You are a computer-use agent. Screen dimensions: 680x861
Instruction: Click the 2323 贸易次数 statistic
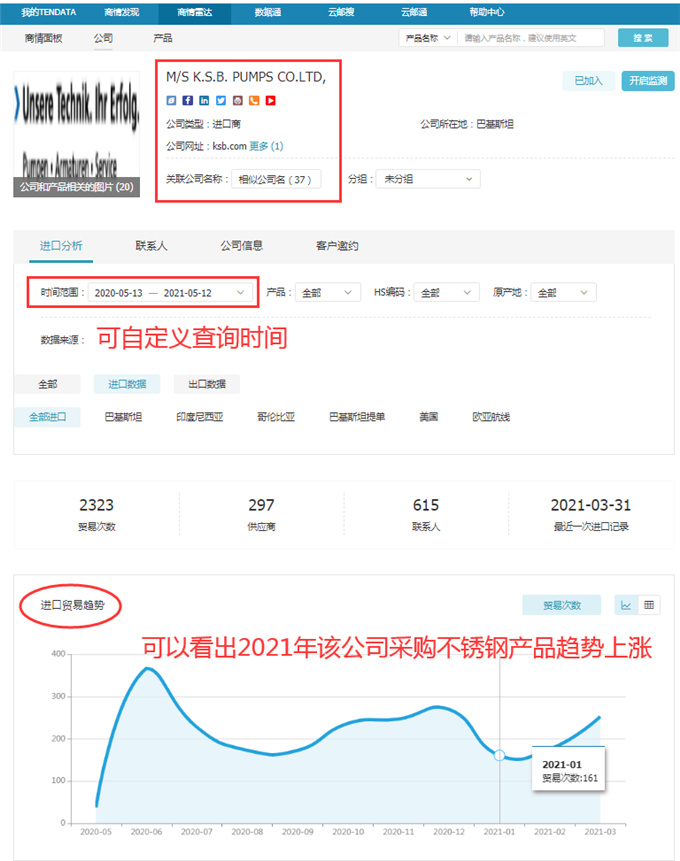(x=97, y=514)
